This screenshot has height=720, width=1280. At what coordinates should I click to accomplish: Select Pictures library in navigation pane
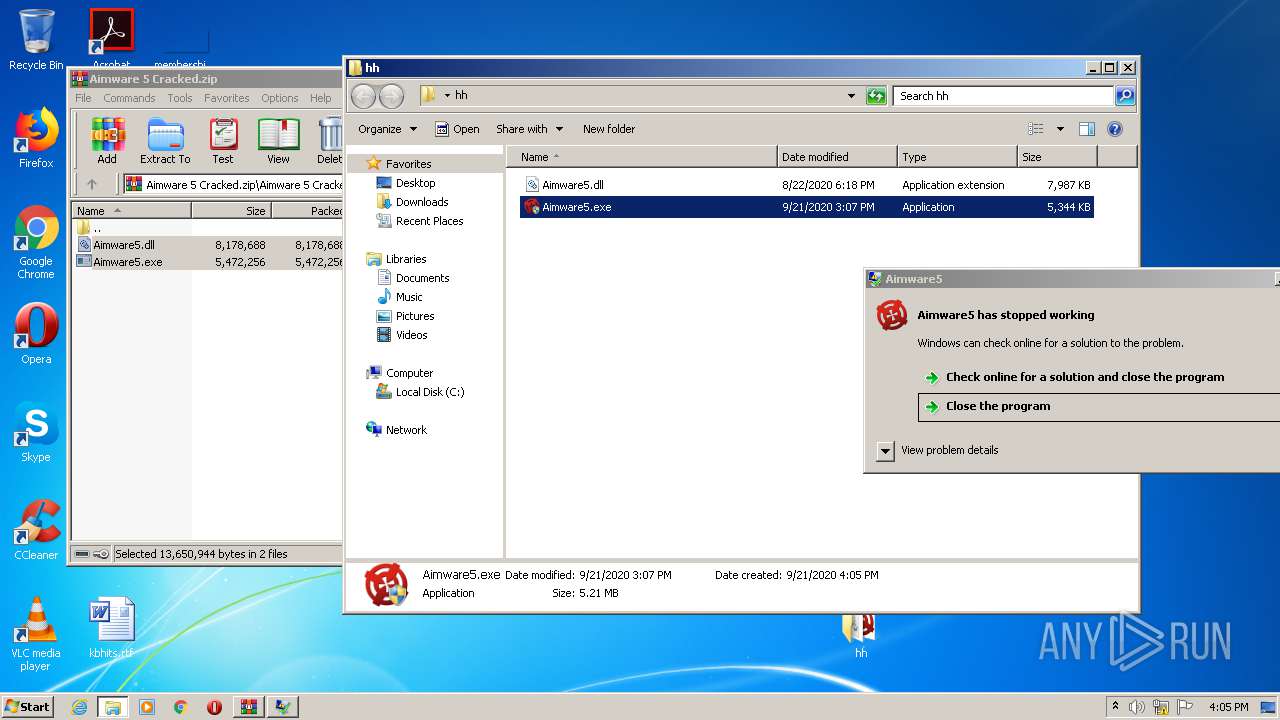[x=415, y=316]
